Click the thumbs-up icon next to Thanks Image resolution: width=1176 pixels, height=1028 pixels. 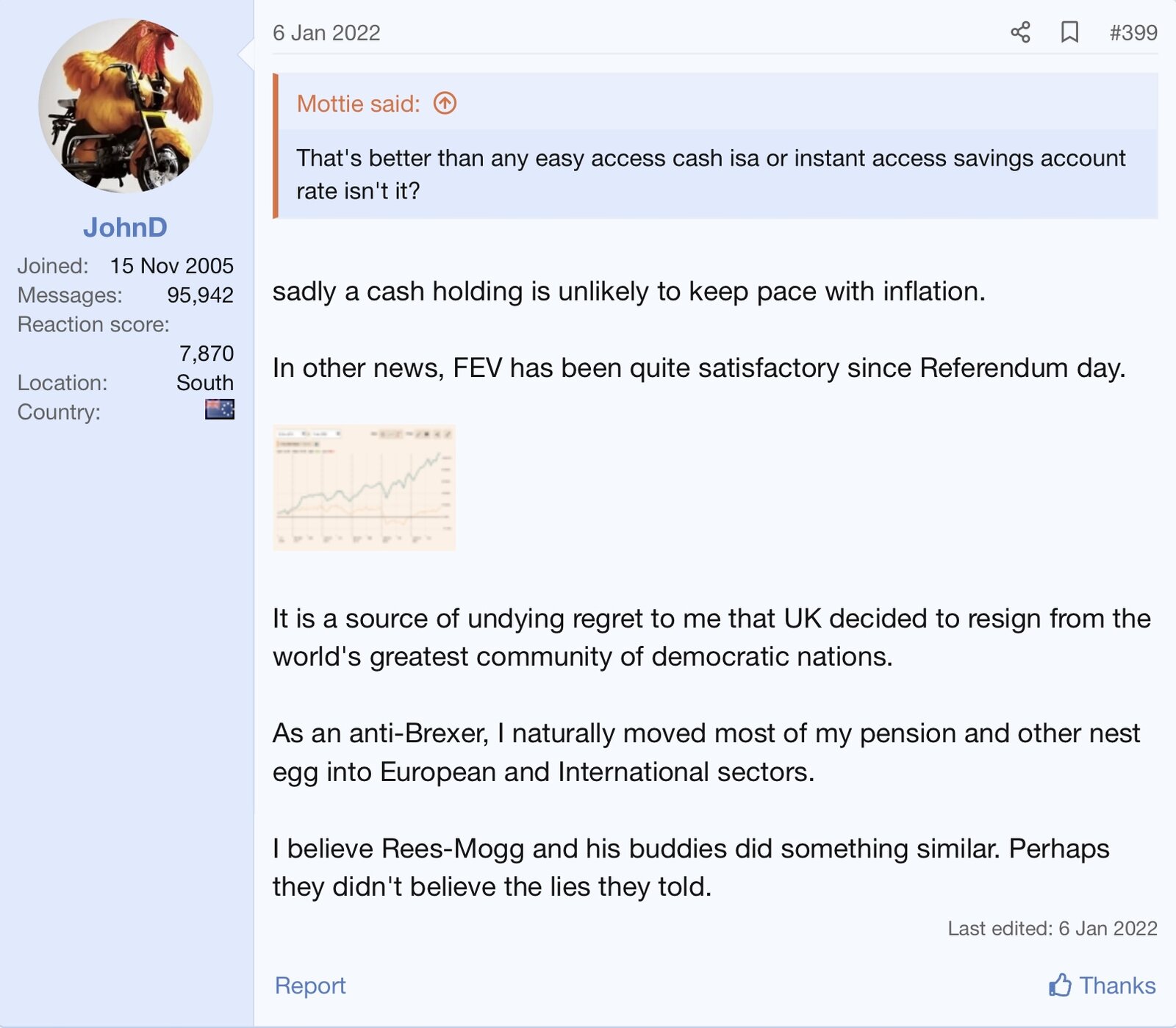tap(1059, 985)
